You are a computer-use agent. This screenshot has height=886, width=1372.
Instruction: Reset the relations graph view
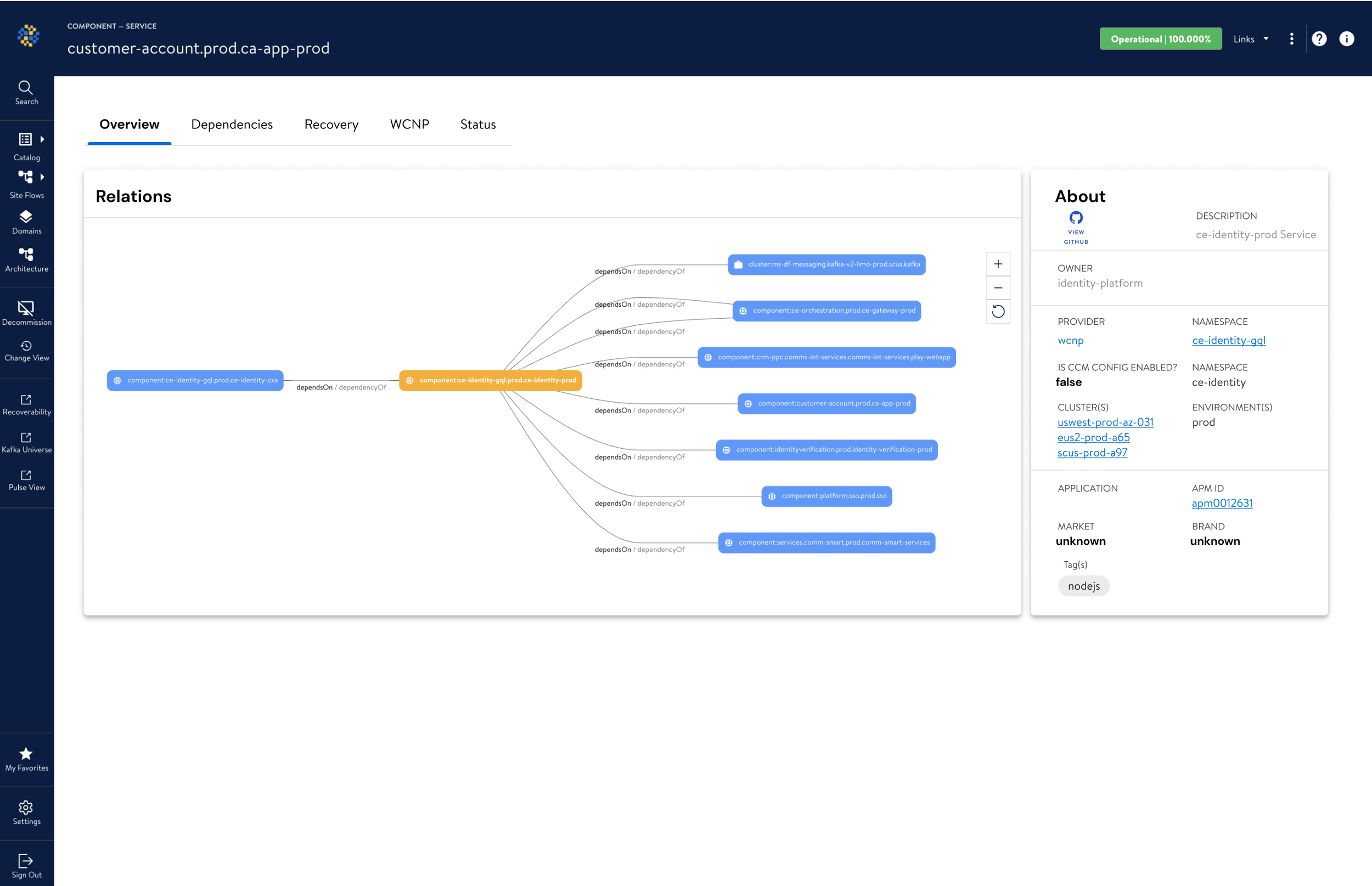998,312
